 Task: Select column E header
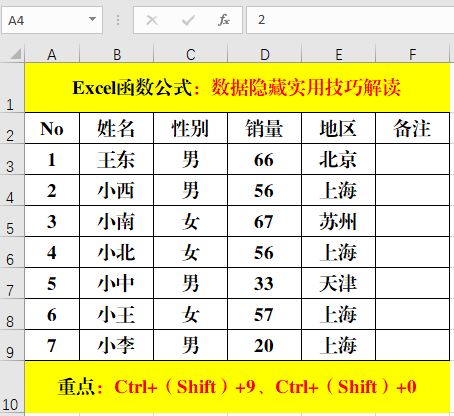[338, 54]
